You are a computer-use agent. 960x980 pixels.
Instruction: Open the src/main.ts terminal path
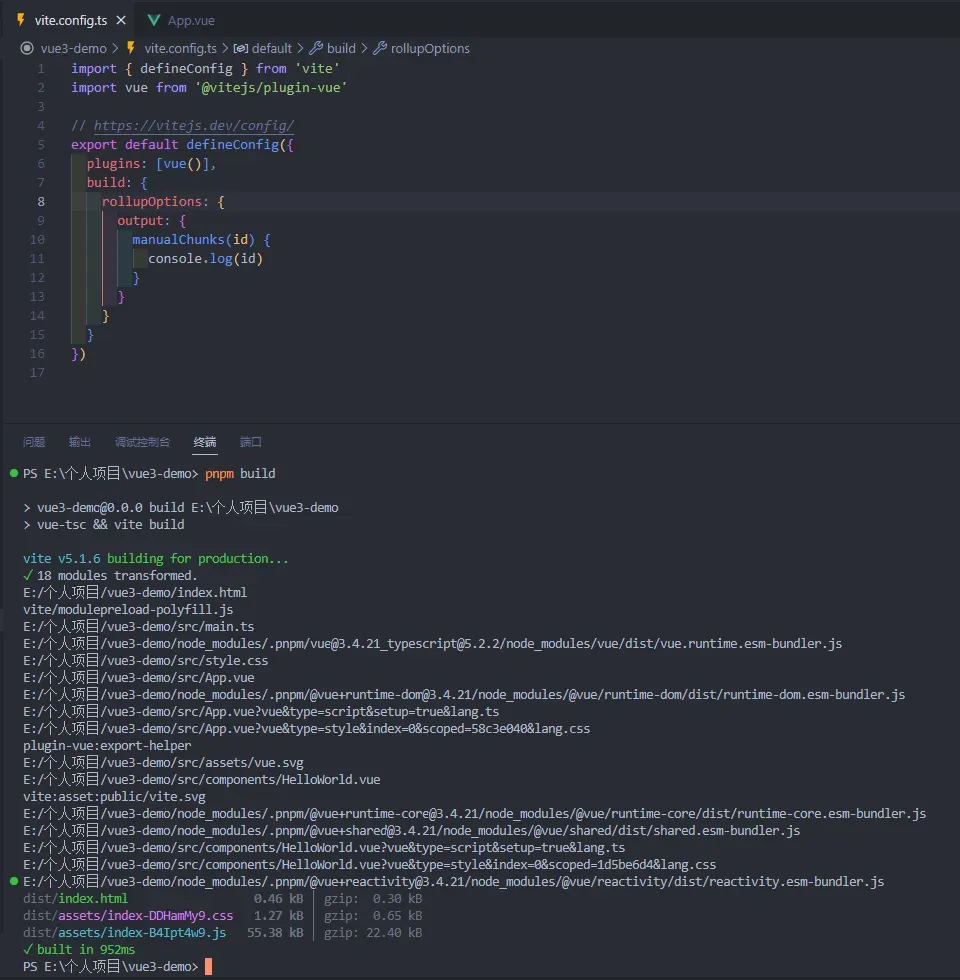pos(139,626)
